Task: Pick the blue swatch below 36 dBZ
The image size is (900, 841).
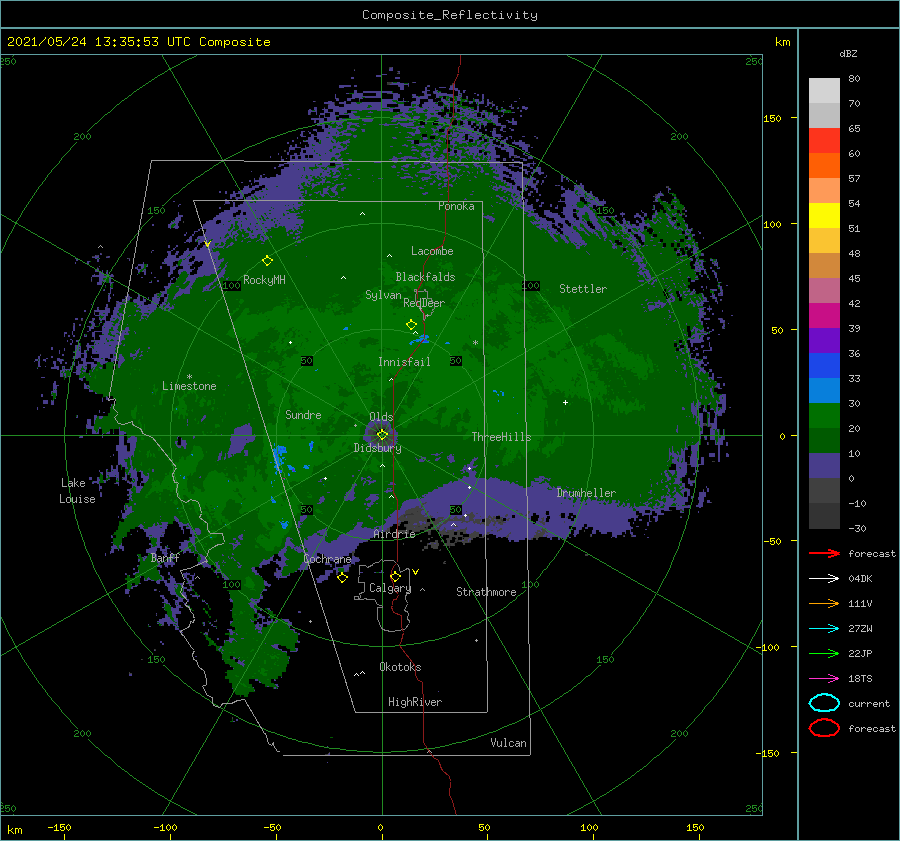Action: coord(824,365)
